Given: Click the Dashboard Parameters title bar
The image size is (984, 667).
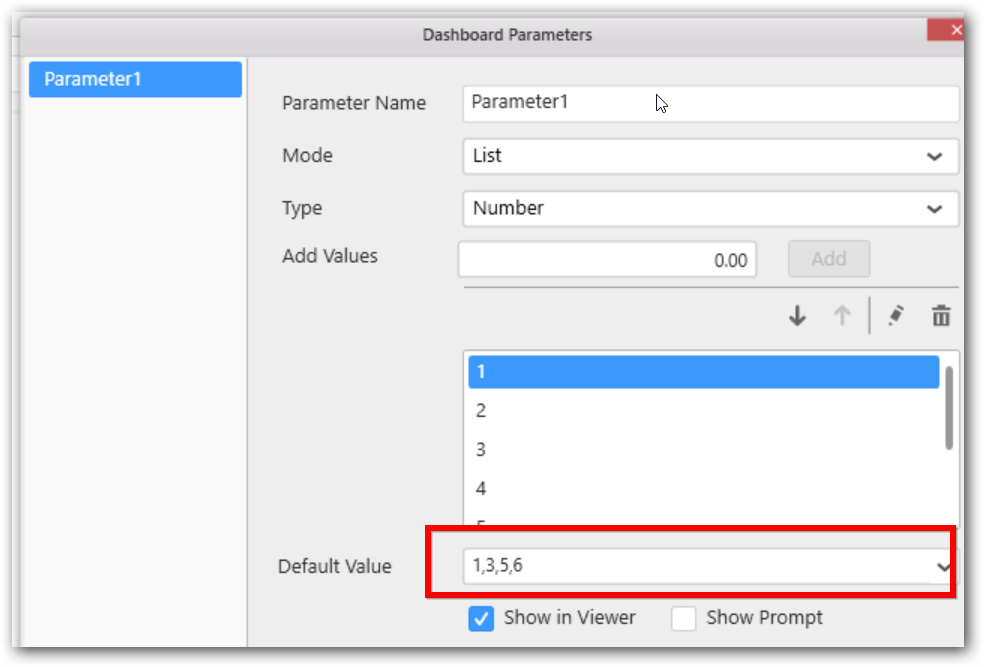Looking at the screenshot, I should pos(506,35).
